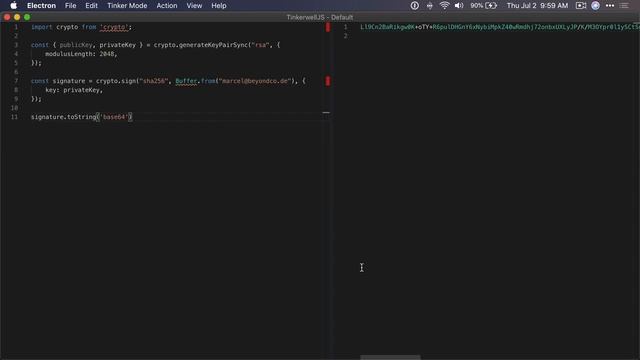
Task: Open the Siri menu bar icon
Action: click(x=596, y=6)
